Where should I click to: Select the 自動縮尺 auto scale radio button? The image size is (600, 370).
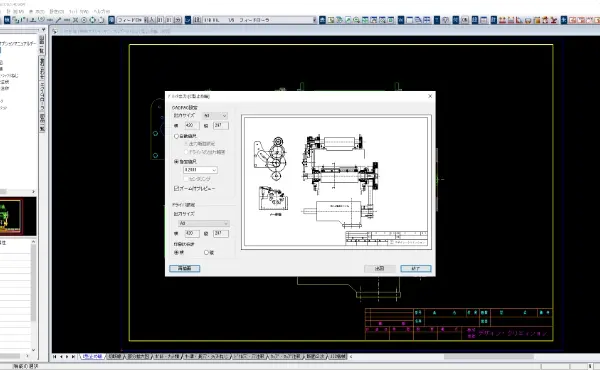176,136
